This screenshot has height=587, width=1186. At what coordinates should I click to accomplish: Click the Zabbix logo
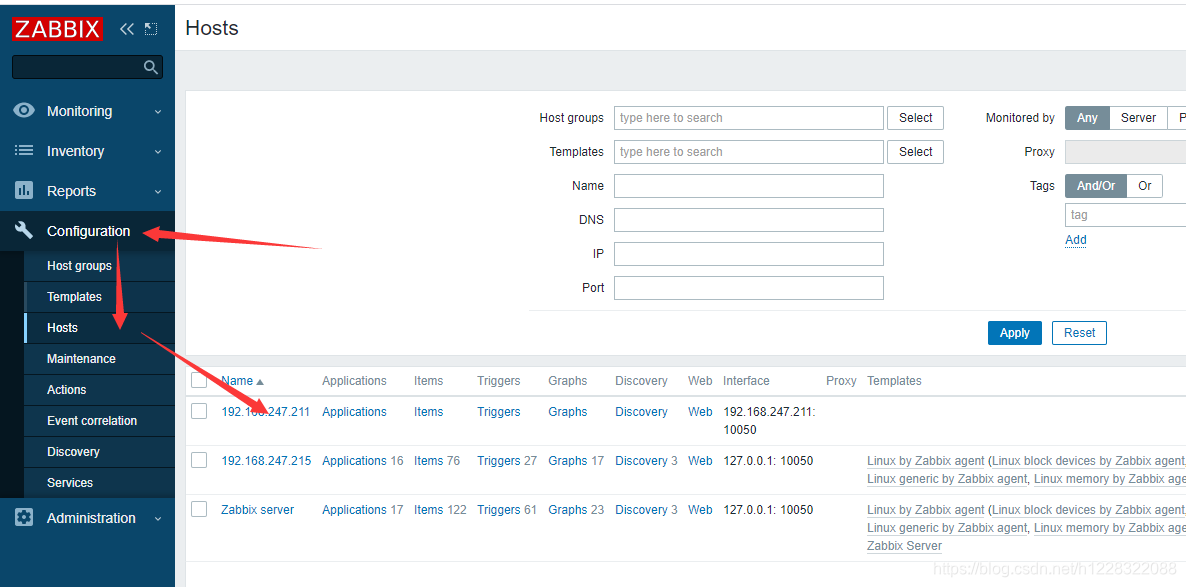pyautogui.click(x=57, y=30)
